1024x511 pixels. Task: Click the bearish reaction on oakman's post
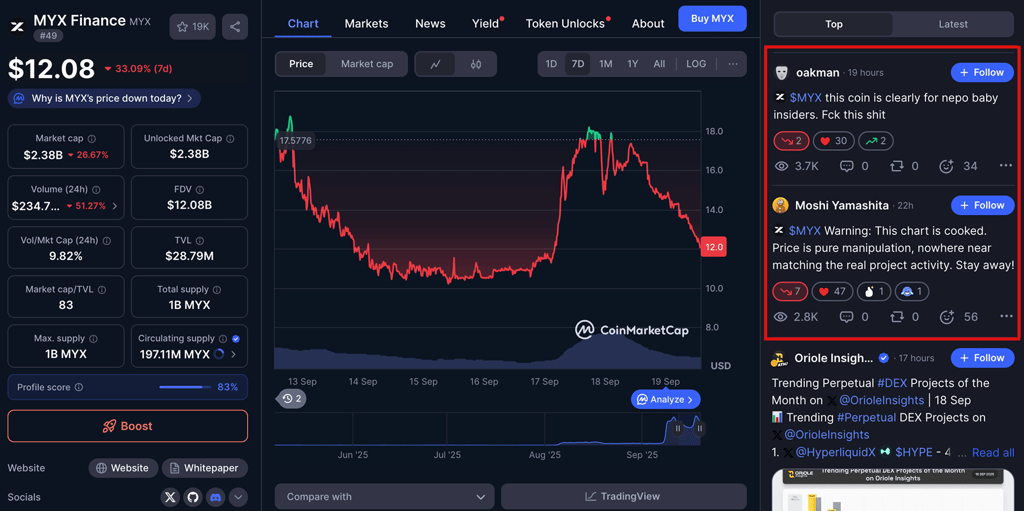click(792, 140)
